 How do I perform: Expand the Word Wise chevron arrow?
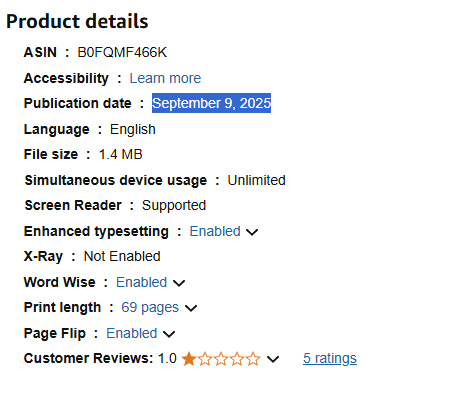click(x=179, y=283)
